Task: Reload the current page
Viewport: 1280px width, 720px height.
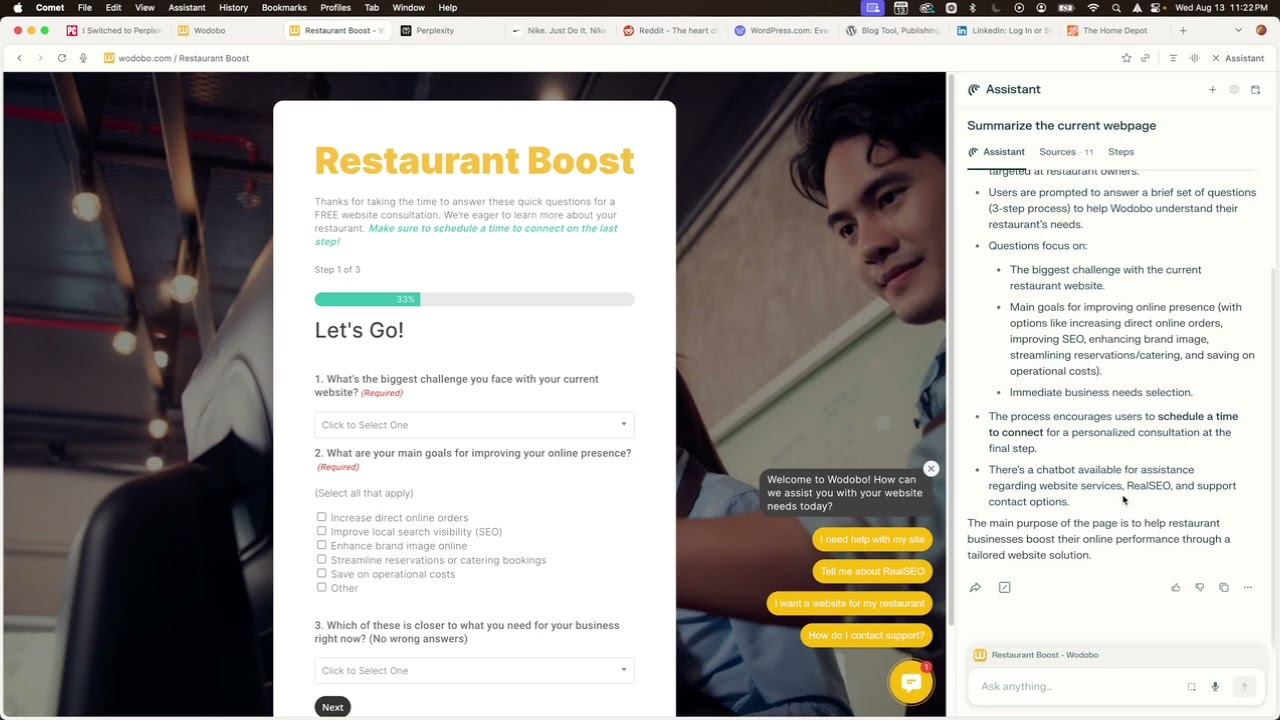Action: [x=62, y=58]
